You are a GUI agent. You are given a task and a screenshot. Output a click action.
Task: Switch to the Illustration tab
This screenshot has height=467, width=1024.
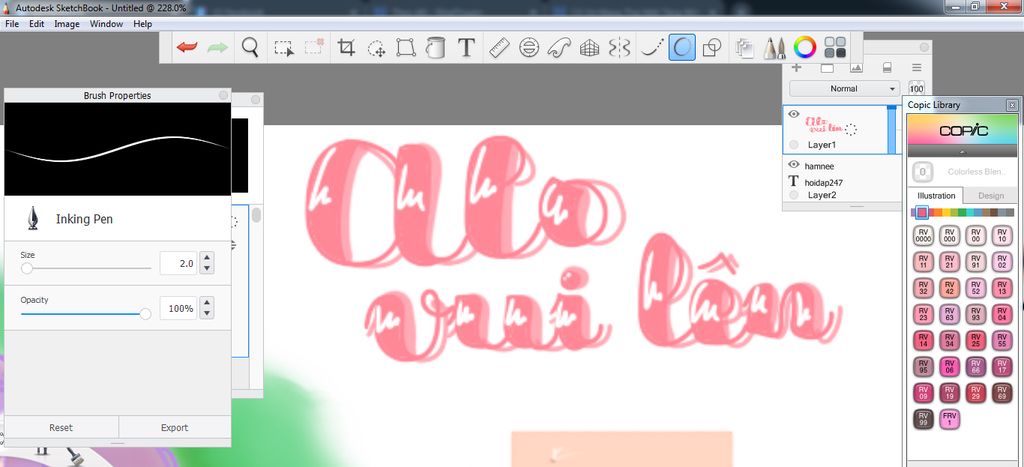click(936, 195)
